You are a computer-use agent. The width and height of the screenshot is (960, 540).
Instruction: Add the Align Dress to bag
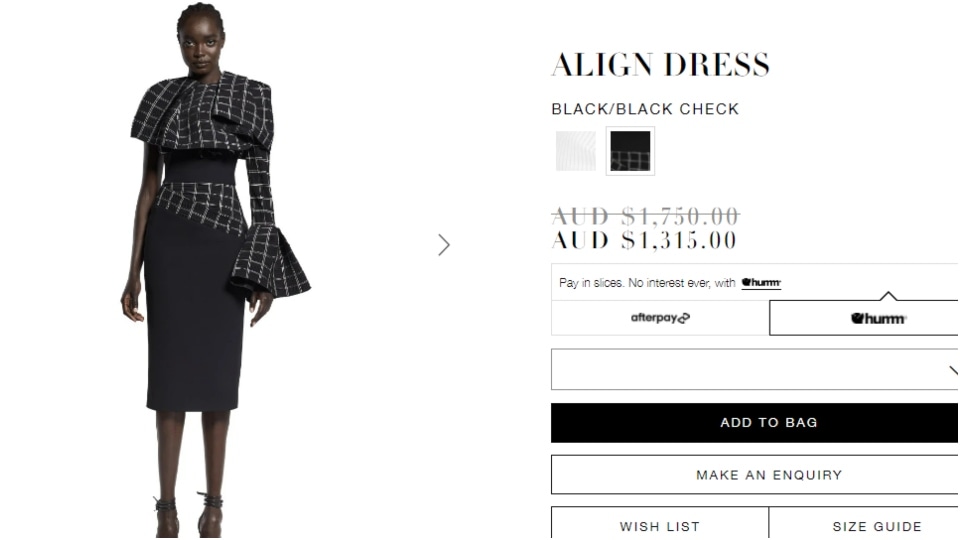(x=755, y=422)
